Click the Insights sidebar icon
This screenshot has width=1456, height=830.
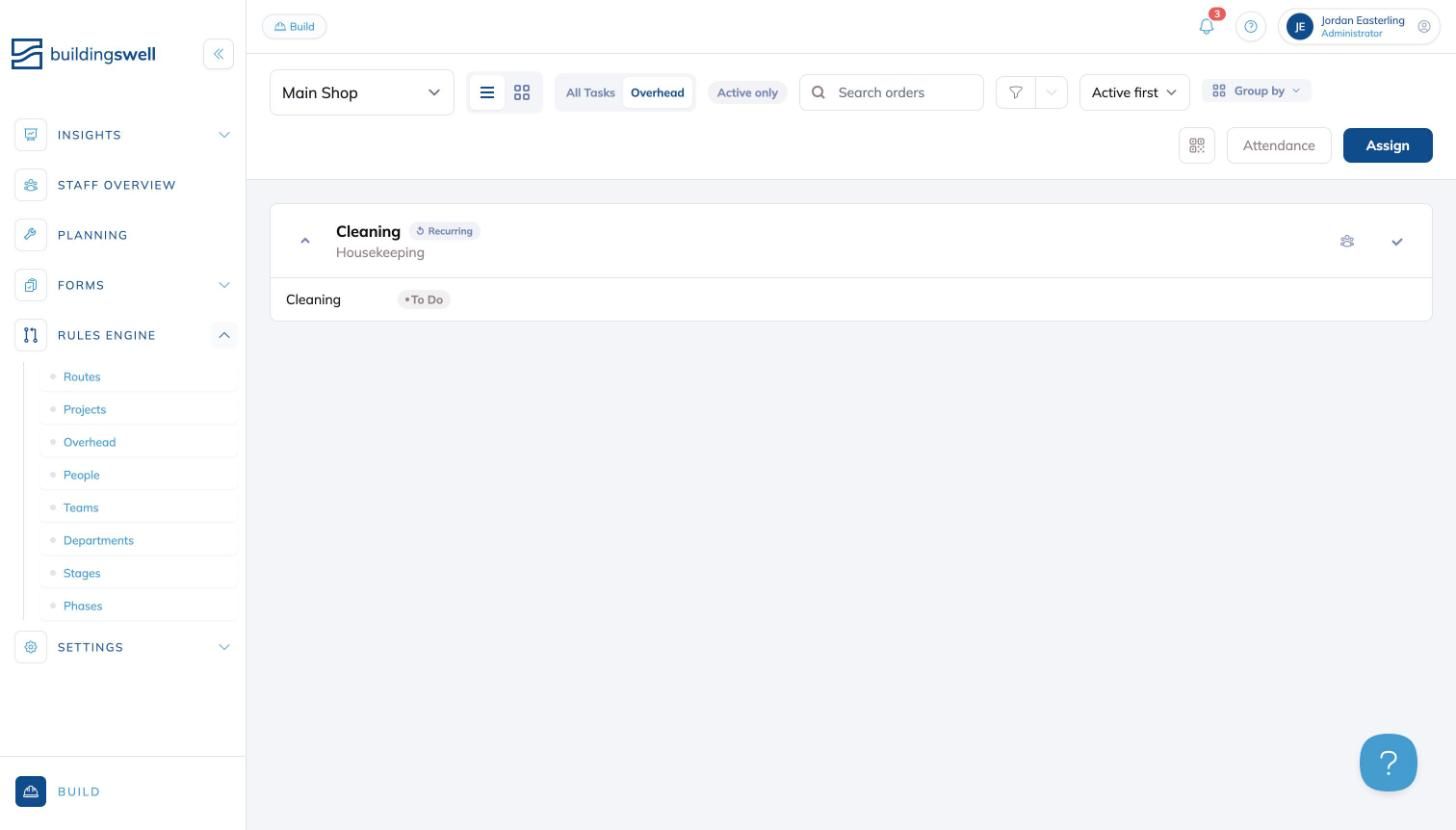click(x=31, y=135)
